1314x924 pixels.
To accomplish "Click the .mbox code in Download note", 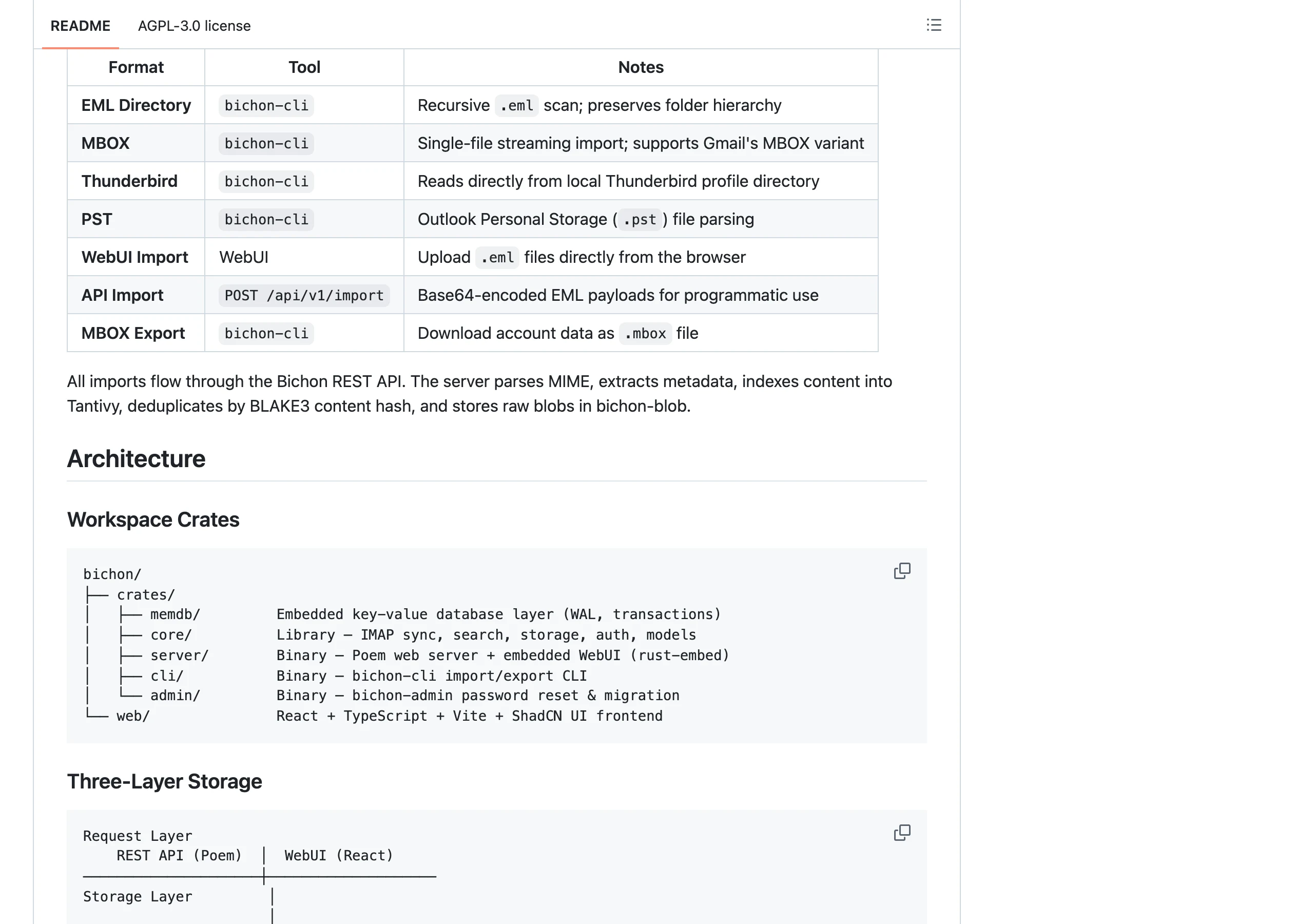I will coord(645,333).
